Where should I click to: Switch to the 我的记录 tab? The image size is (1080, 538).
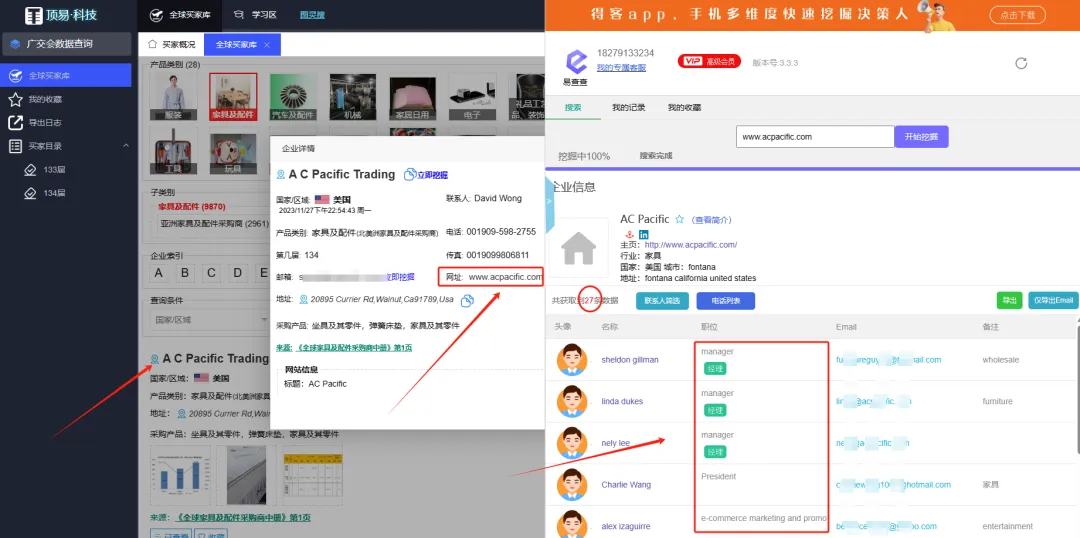[x=629, y=107]
